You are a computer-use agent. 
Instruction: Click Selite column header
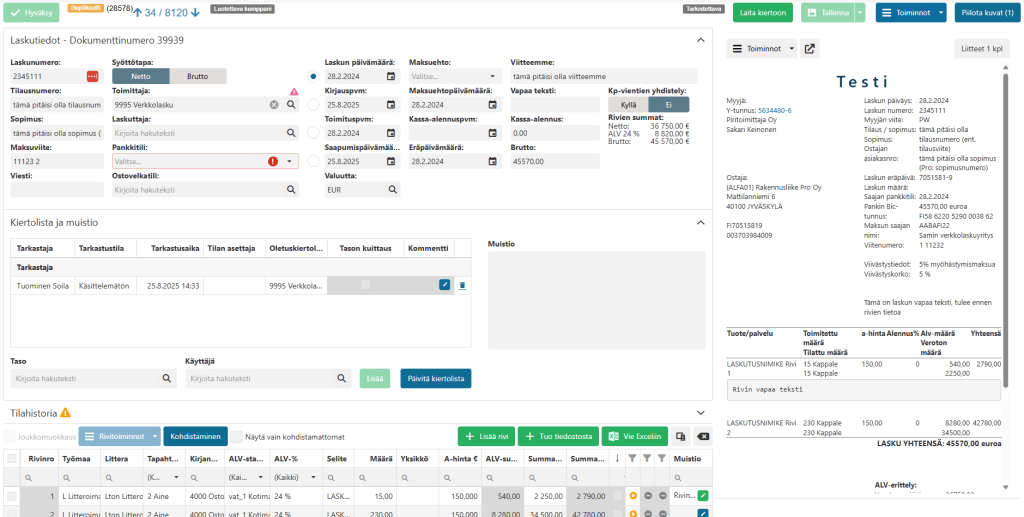coord(337,459)
